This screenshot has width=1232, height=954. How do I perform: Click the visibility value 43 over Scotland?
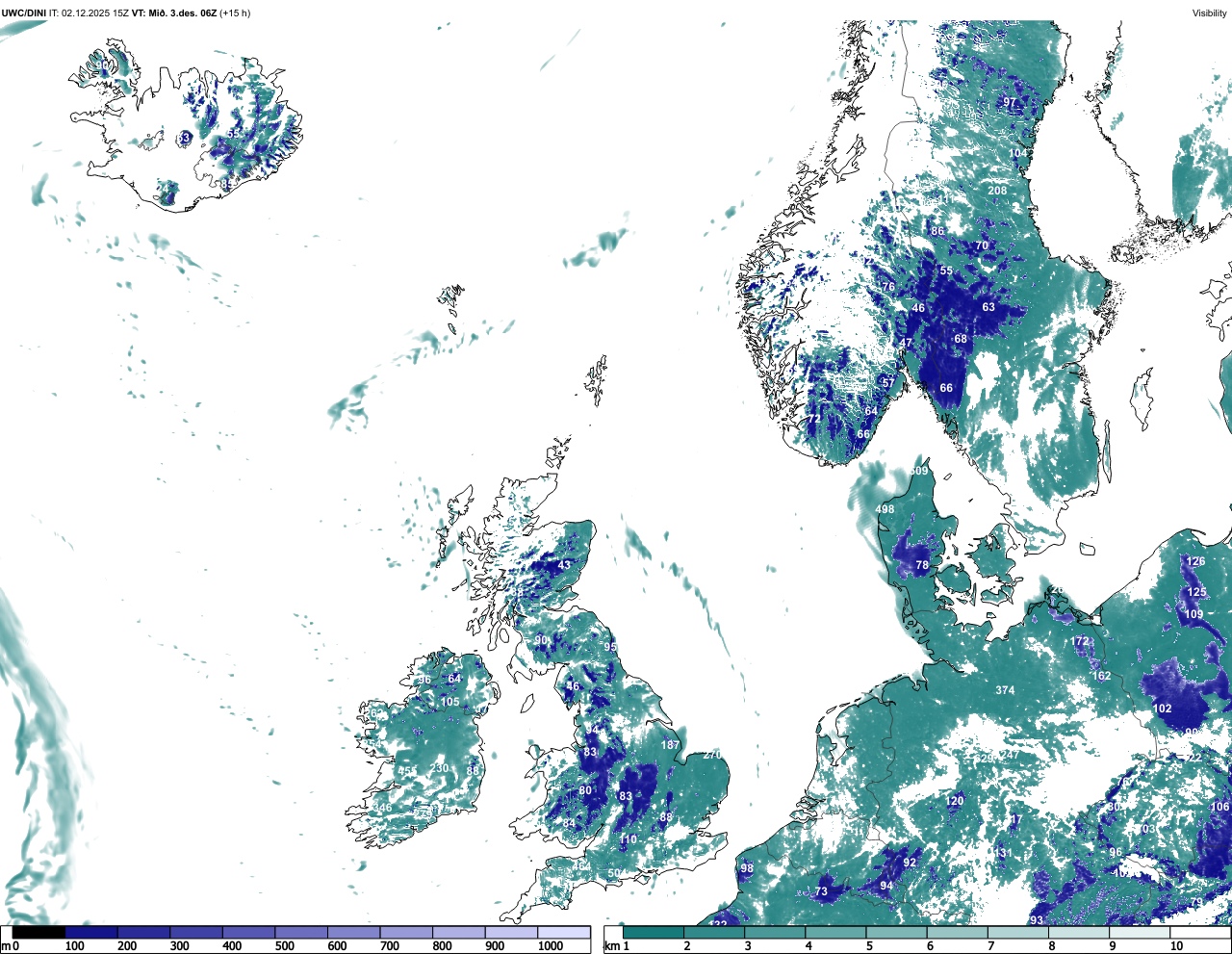(564, 565)
